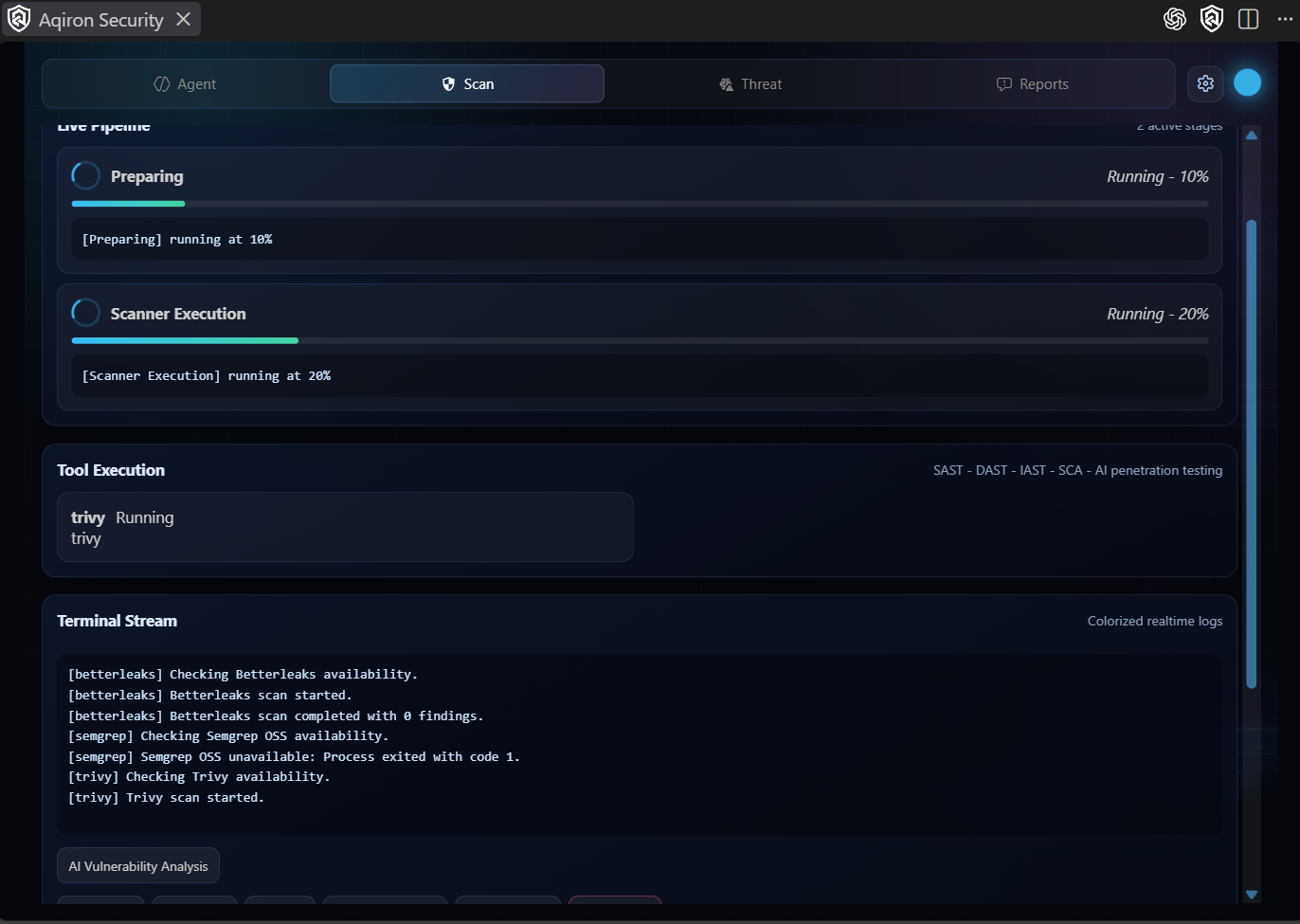Click 'Checking Betterleaks availability' log line

tap(243, 675)
